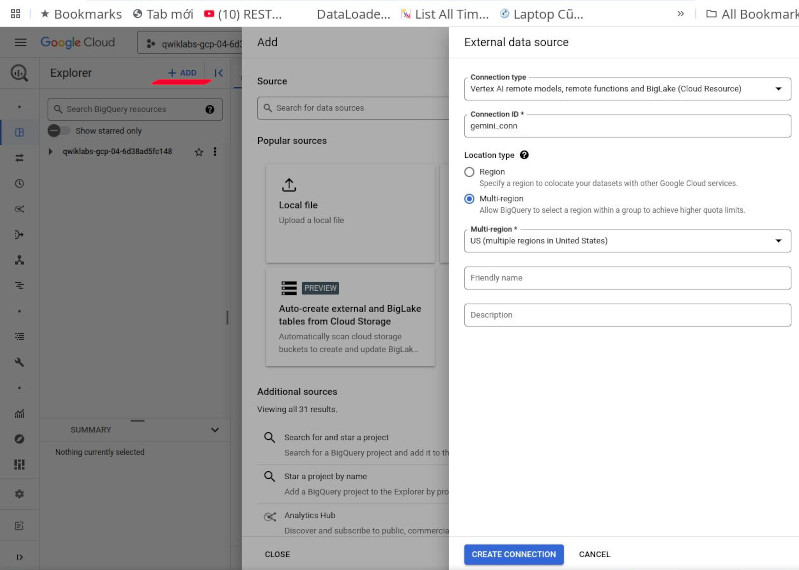Screen dimensions: 799x570
Task: Open the List All Tim... bookmark
Action: [x=445, y=14]
